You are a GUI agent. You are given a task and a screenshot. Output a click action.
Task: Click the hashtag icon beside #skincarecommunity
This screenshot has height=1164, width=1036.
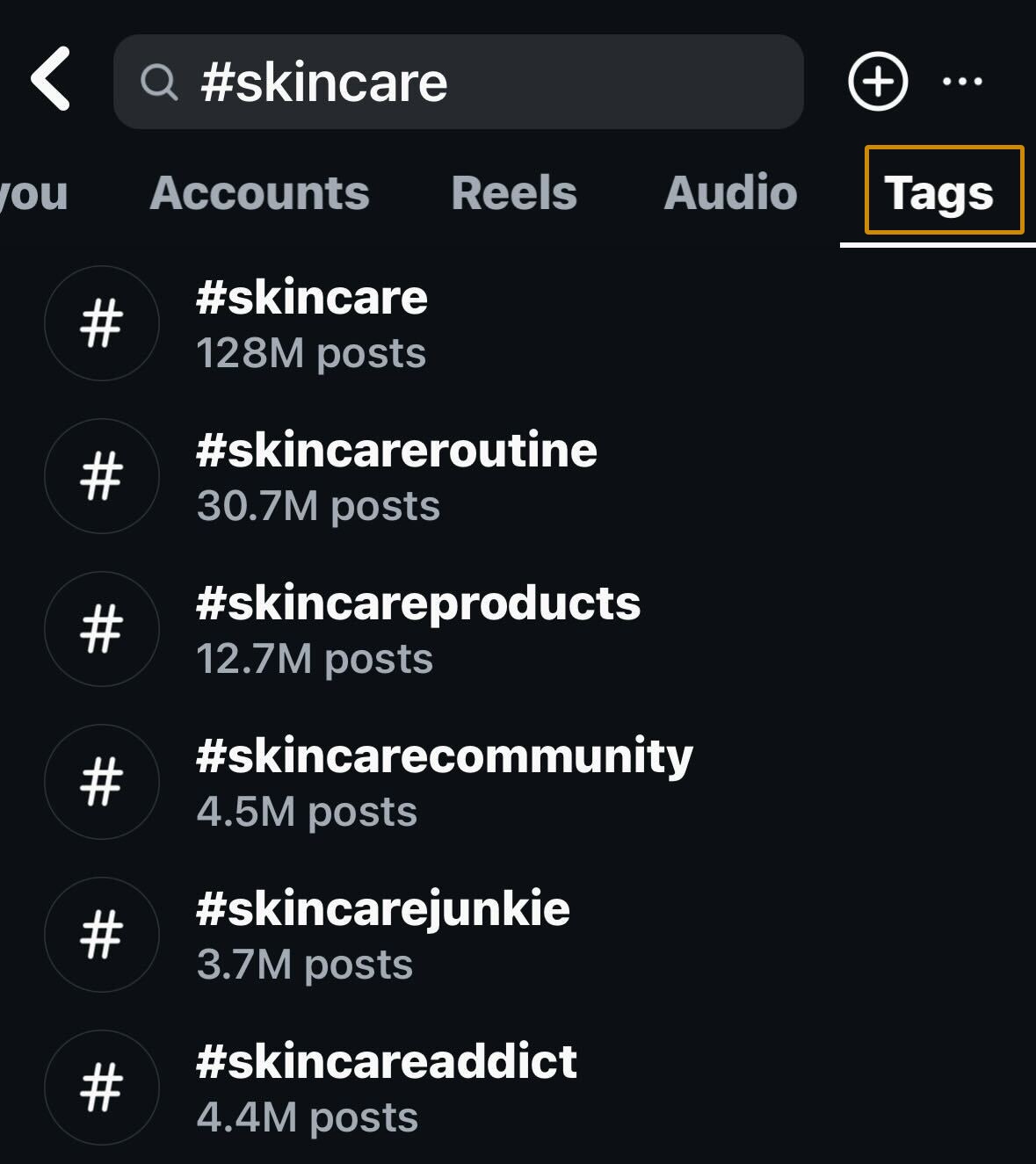click(x=102, y=782)
